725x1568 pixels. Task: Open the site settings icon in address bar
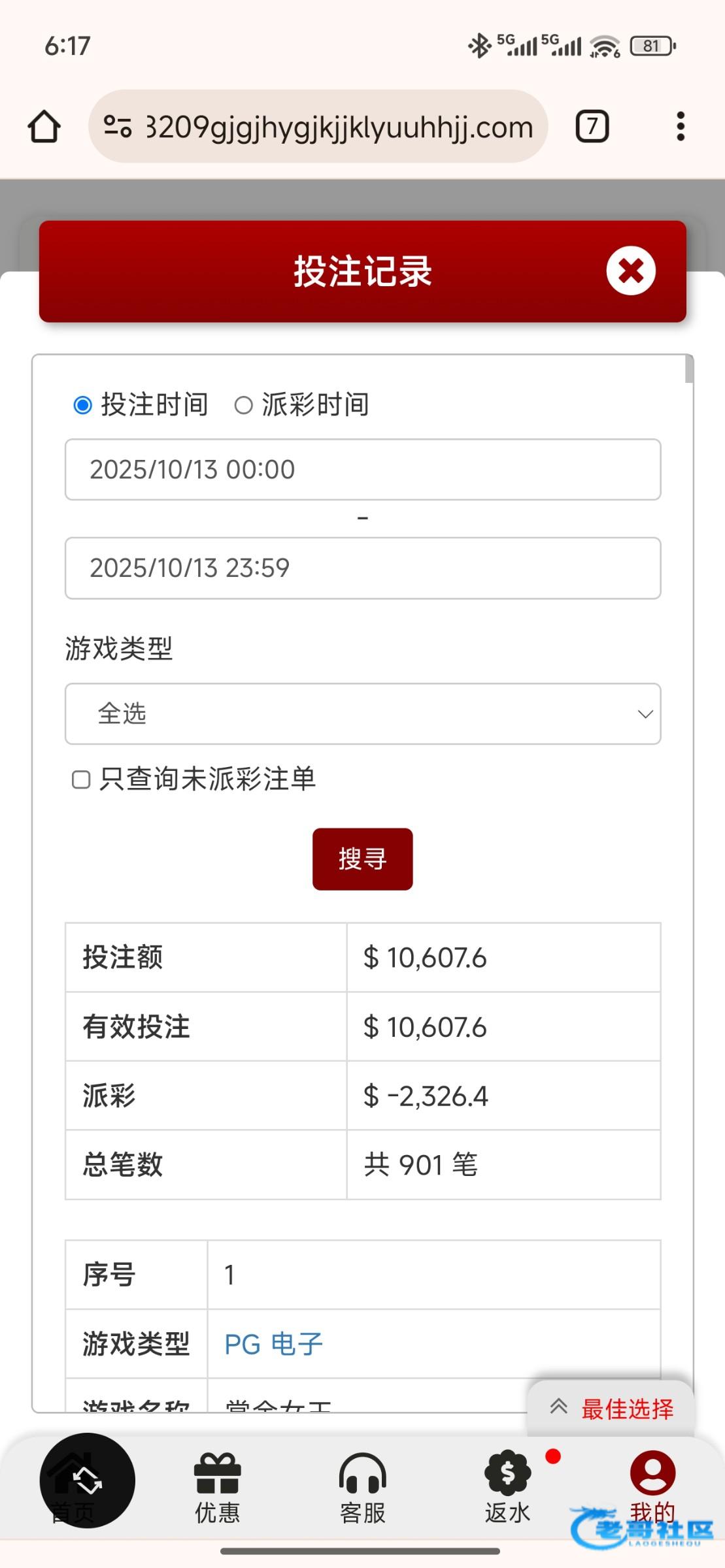118,126
